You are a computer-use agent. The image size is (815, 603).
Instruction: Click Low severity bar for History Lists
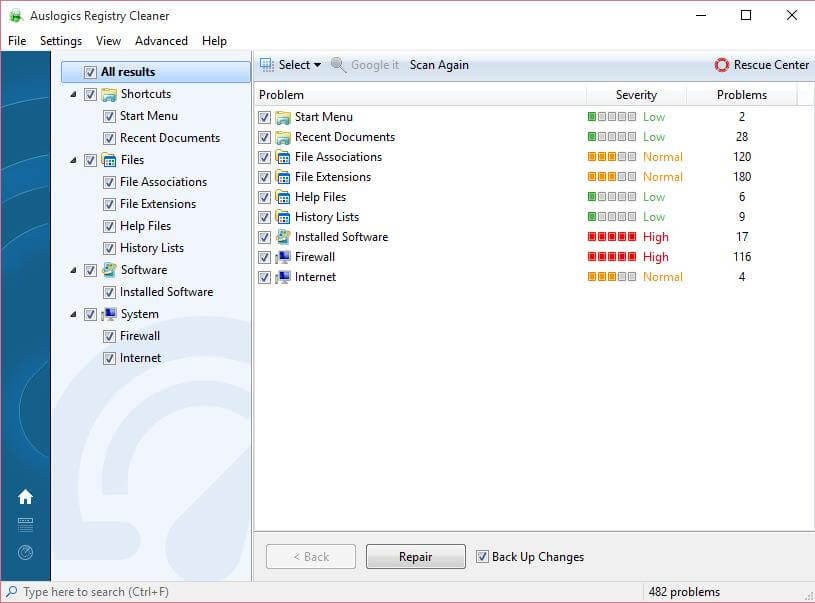click(x=612, y=217)
